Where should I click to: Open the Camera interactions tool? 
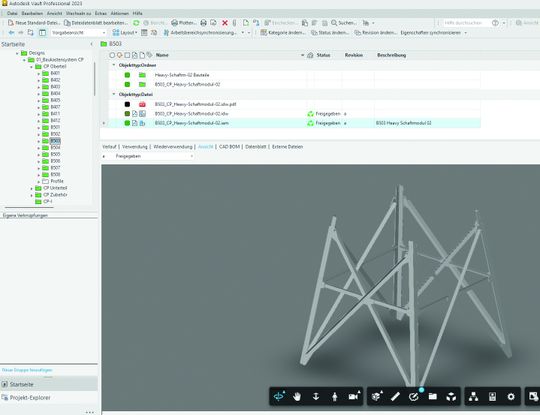(x=354, y=396)
